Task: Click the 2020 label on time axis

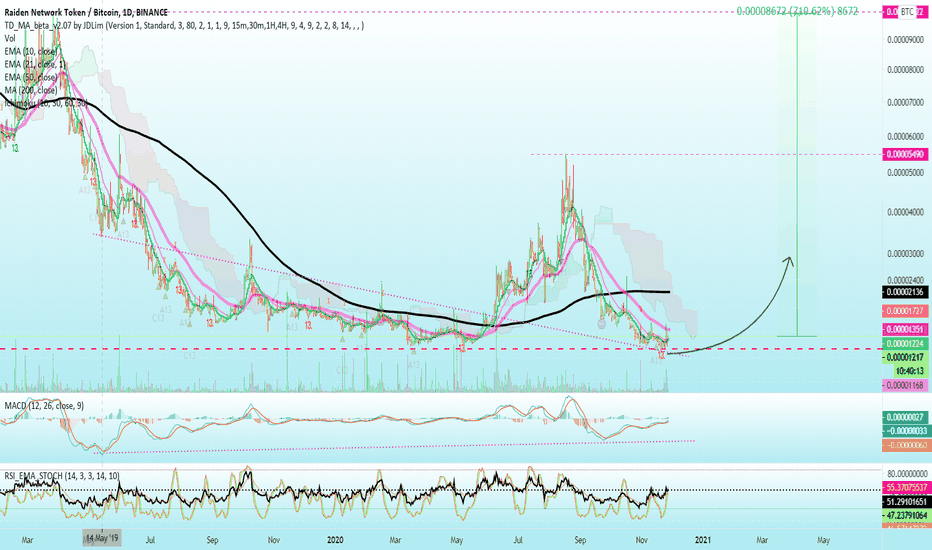Action: [336, 540]
